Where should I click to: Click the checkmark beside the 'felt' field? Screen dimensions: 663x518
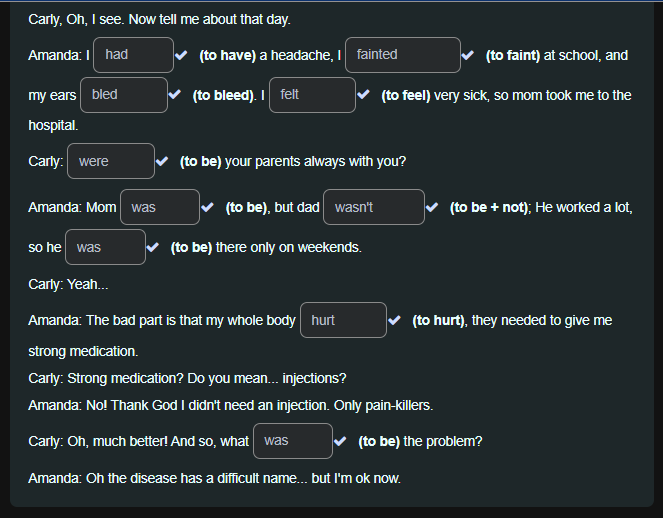363,96
